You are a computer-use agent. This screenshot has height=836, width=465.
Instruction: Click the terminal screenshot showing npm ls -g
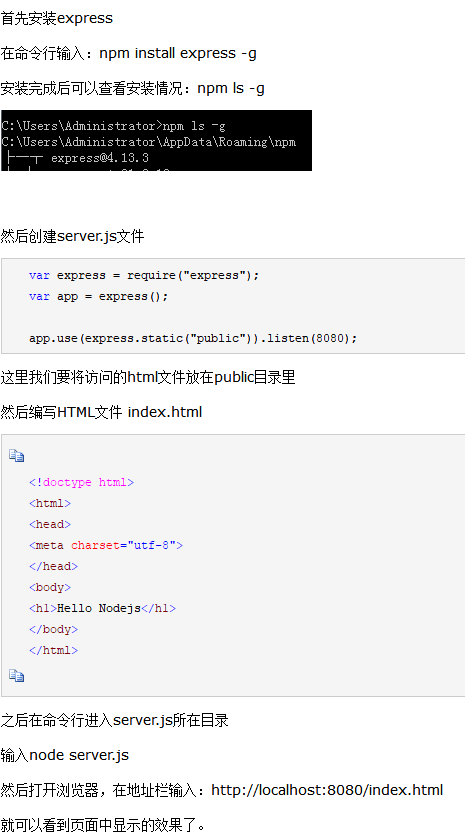coord(156,141)
